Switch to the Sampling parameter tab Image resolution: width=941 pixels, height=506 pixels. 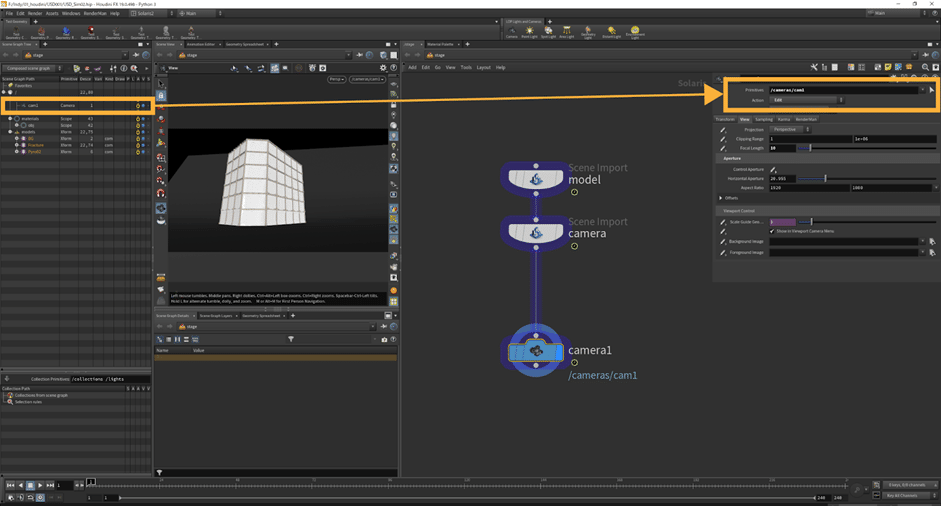click(x=763, y=119)
